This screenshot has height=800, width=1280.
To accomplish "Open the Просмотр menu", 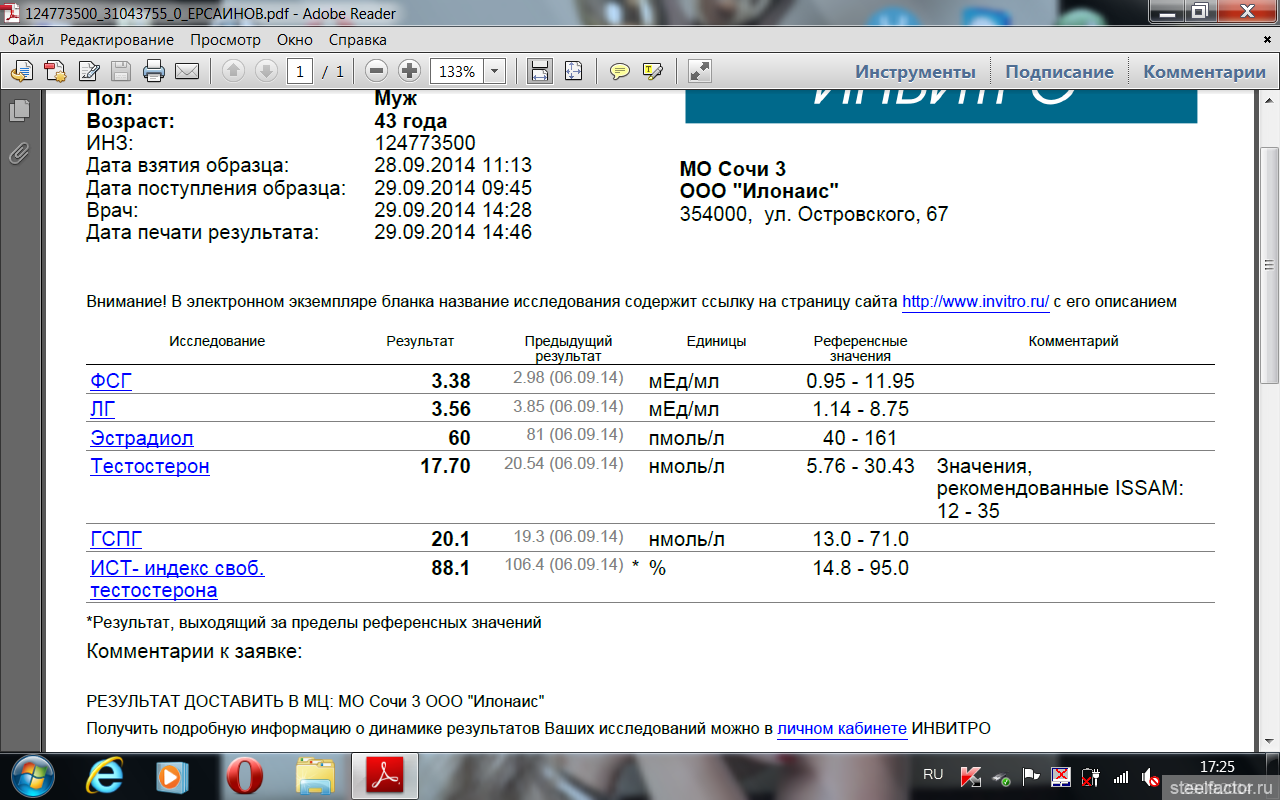I will pos(225,40).
